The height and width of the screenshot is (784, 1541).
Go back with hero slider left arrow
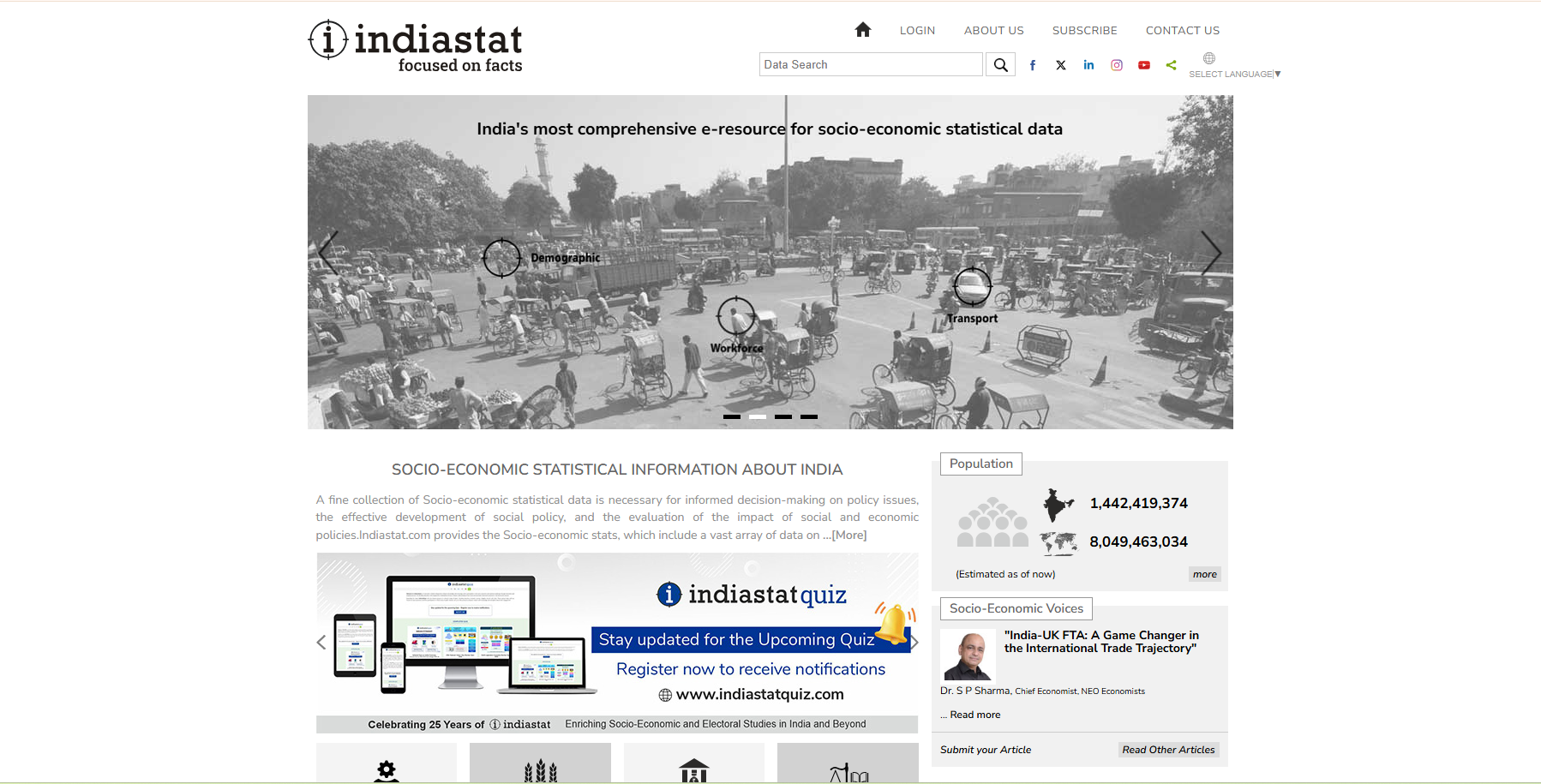(x=328, y=253)
